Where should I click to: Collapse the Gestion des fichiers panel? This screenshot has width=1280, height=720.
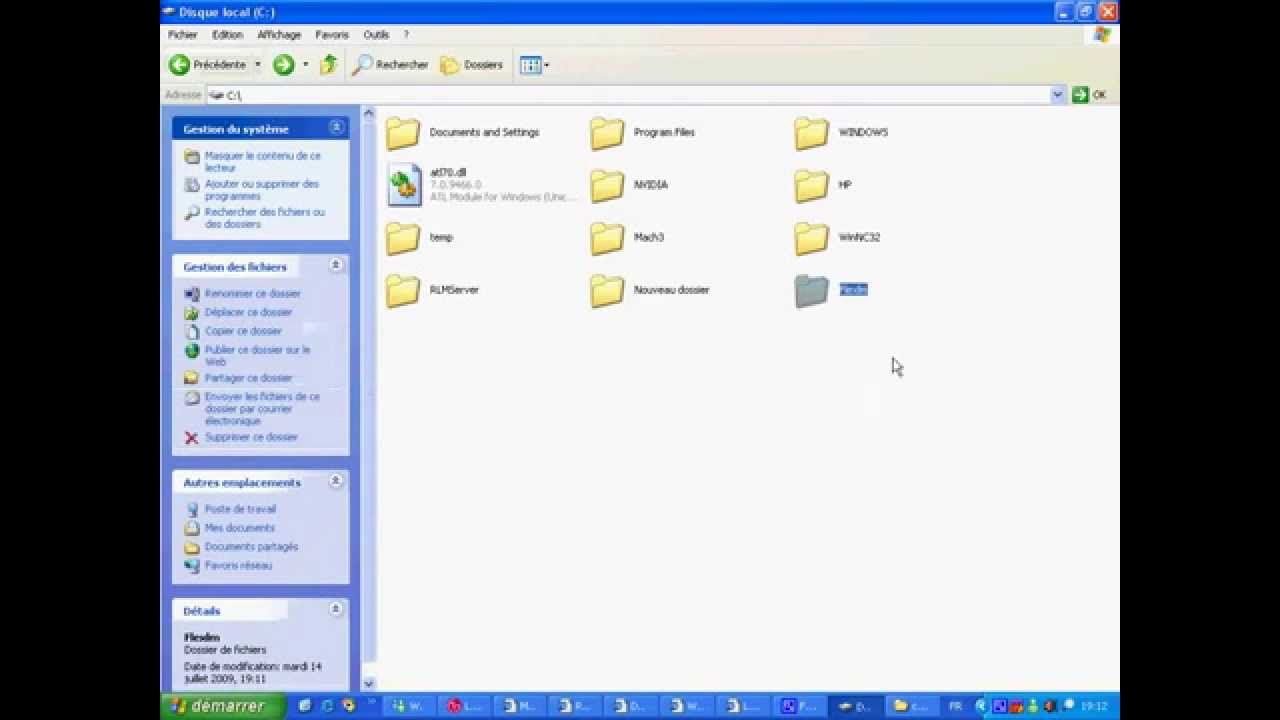click(336, 266)
